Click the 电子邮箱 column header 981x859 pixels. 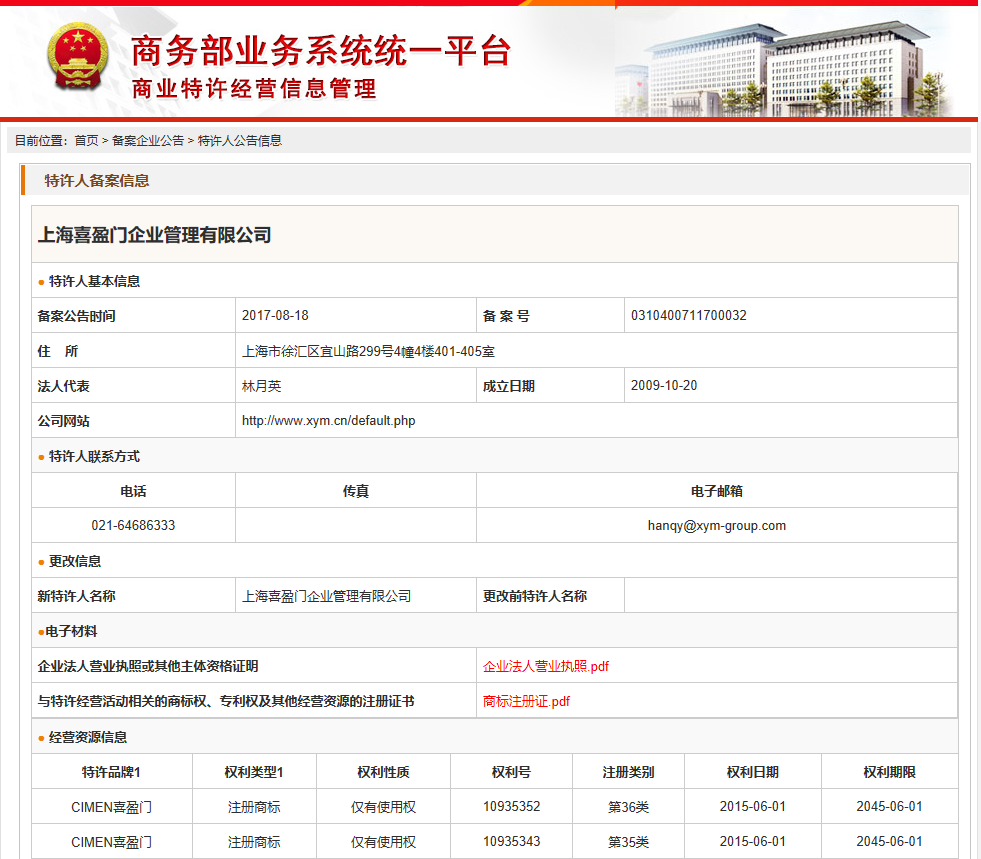pos(717,491)
